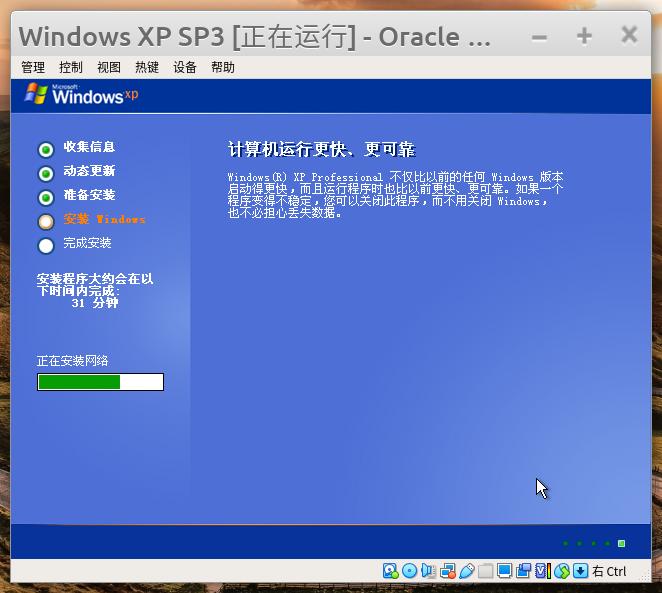Screen dimensions: 662x593
Task: Click the 31 分钟 remaining time text
Action: [95, 303]
